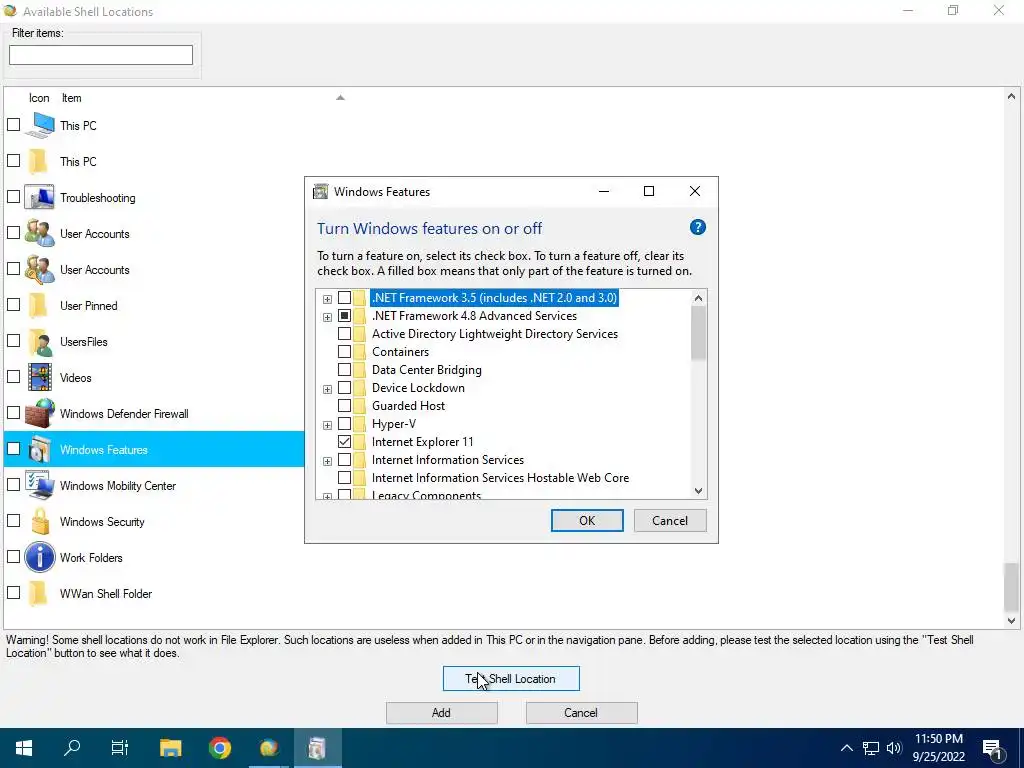Click Cancel in Windows Features dialog
This screenshot has width=1024, height=768.
669,520
